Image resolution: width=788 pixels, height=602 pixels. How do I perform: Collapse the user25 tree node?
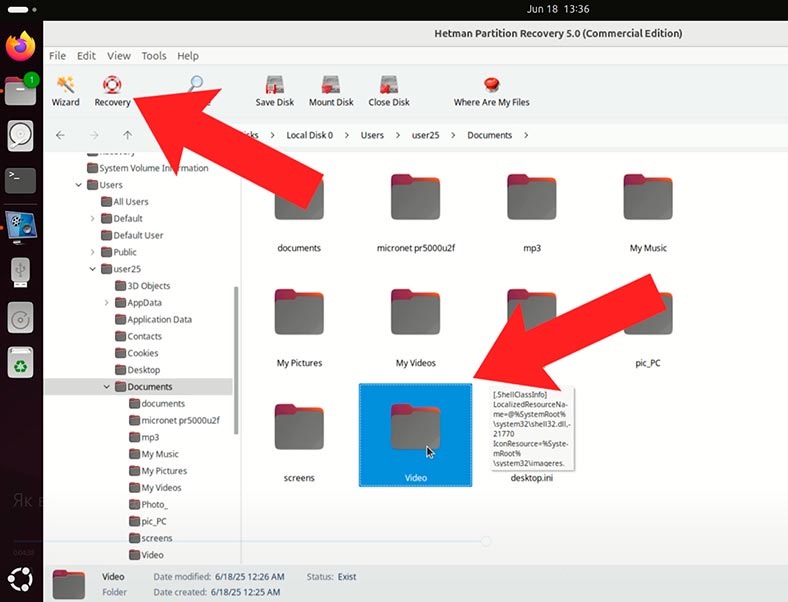pyautogui.click(x=92, y=269)
